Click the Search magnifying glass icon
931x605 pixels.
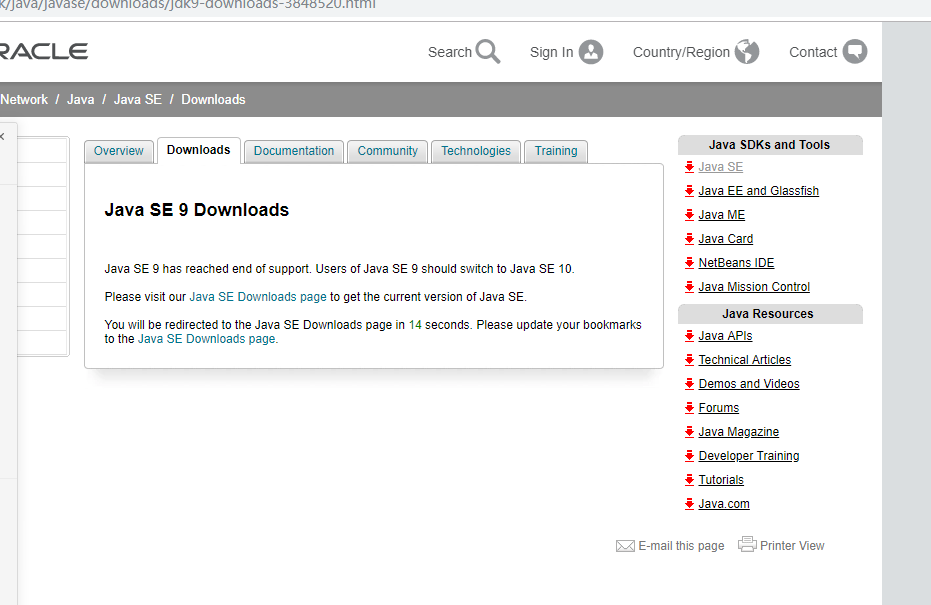click(x=487, y=52)
